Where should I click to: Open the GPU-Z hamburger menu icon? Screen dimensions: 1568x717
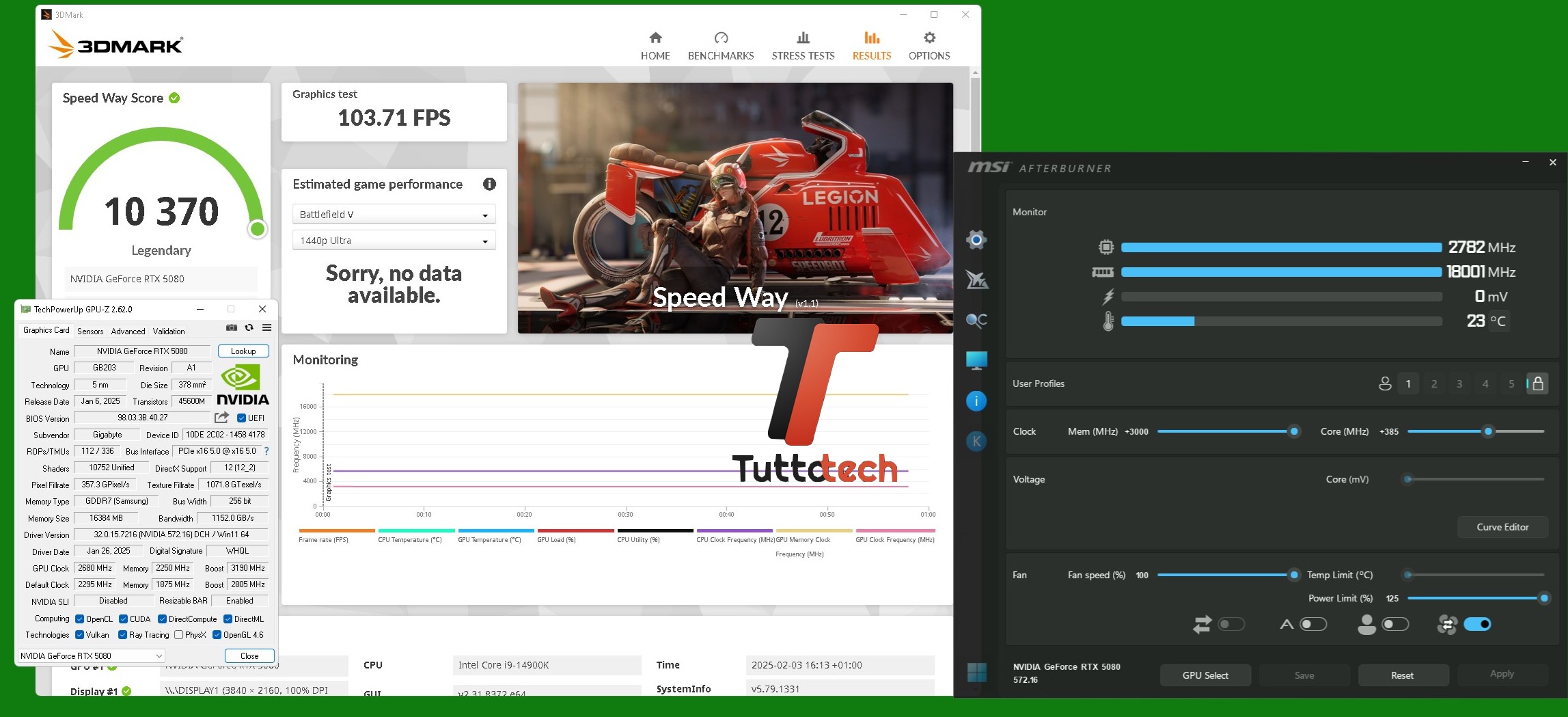(x=267, y=328)
